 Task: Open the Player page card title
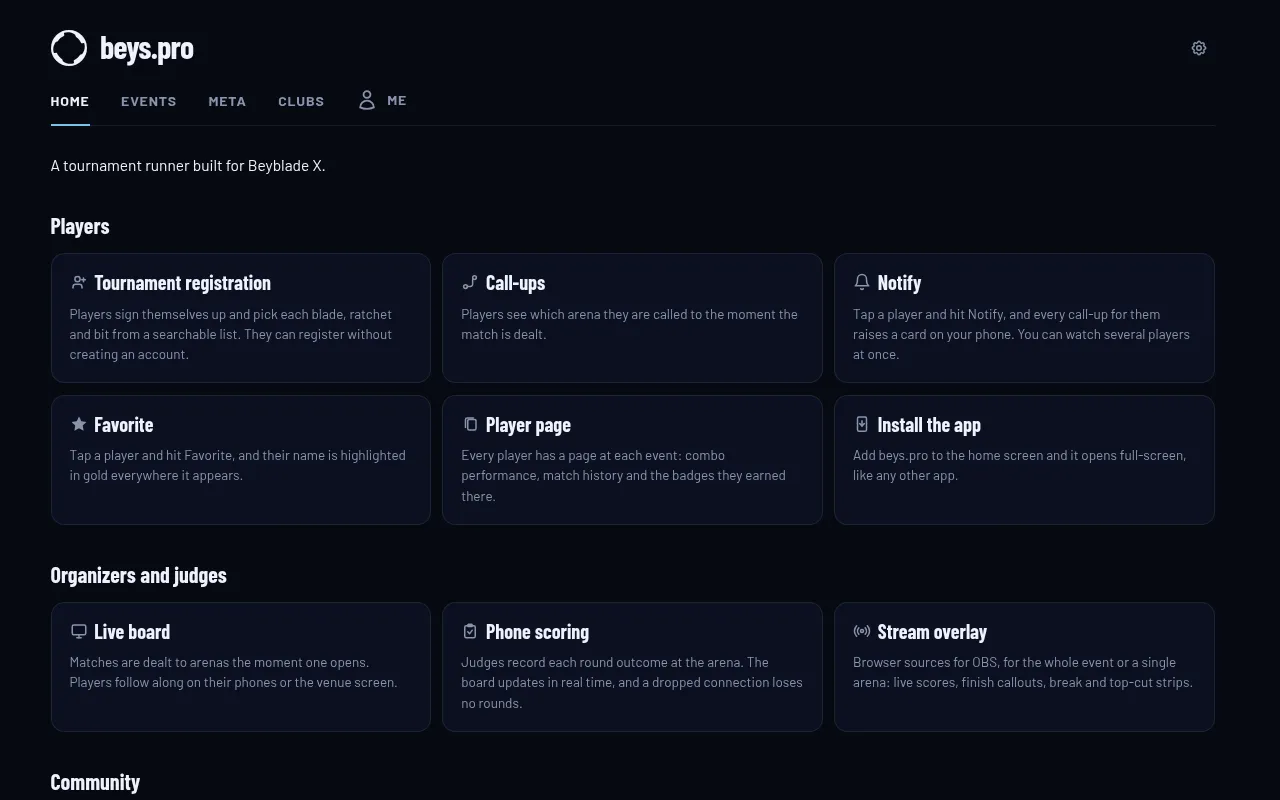(528, 425)
